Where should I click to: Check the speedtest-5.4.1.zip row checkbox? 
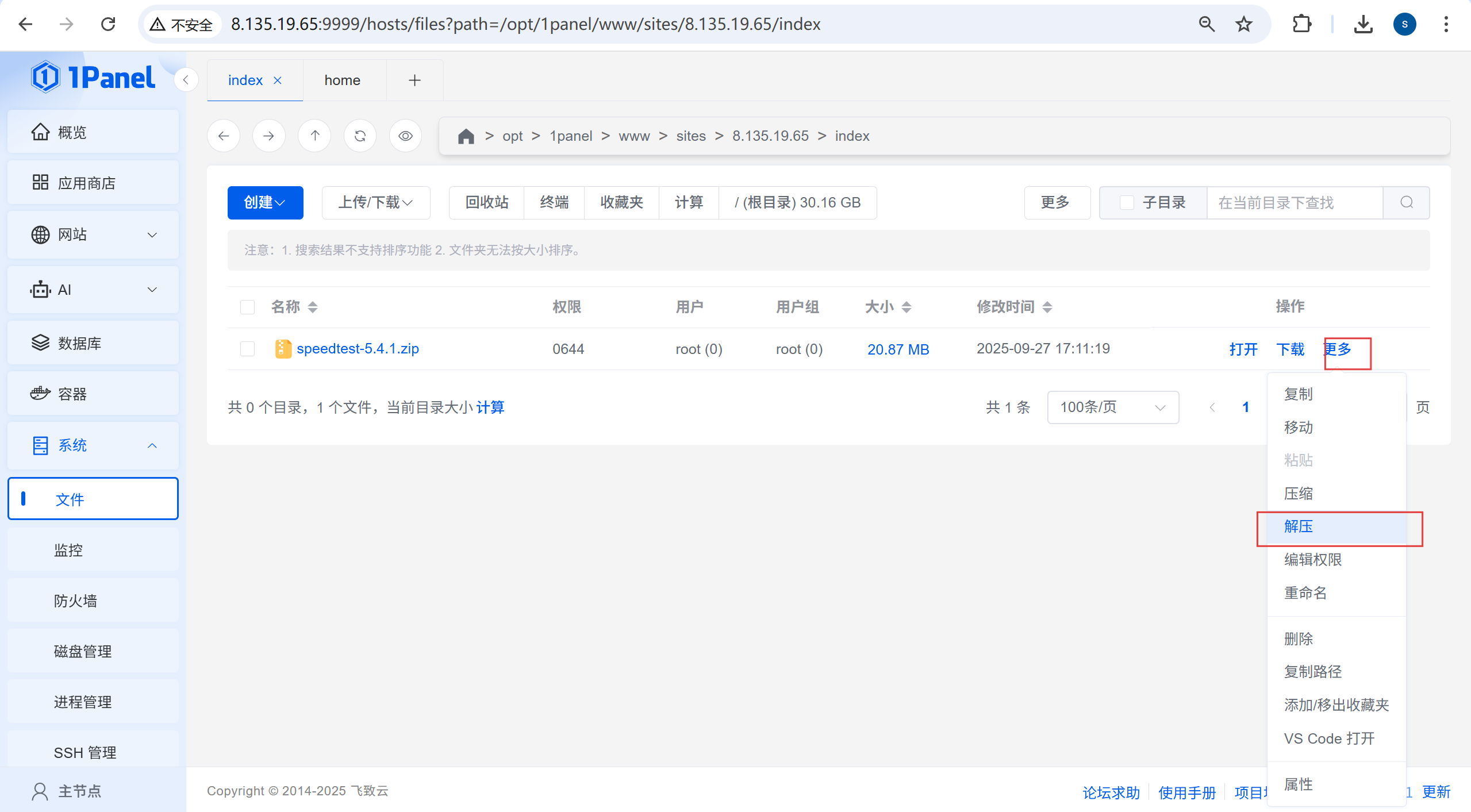coord(247,349)
